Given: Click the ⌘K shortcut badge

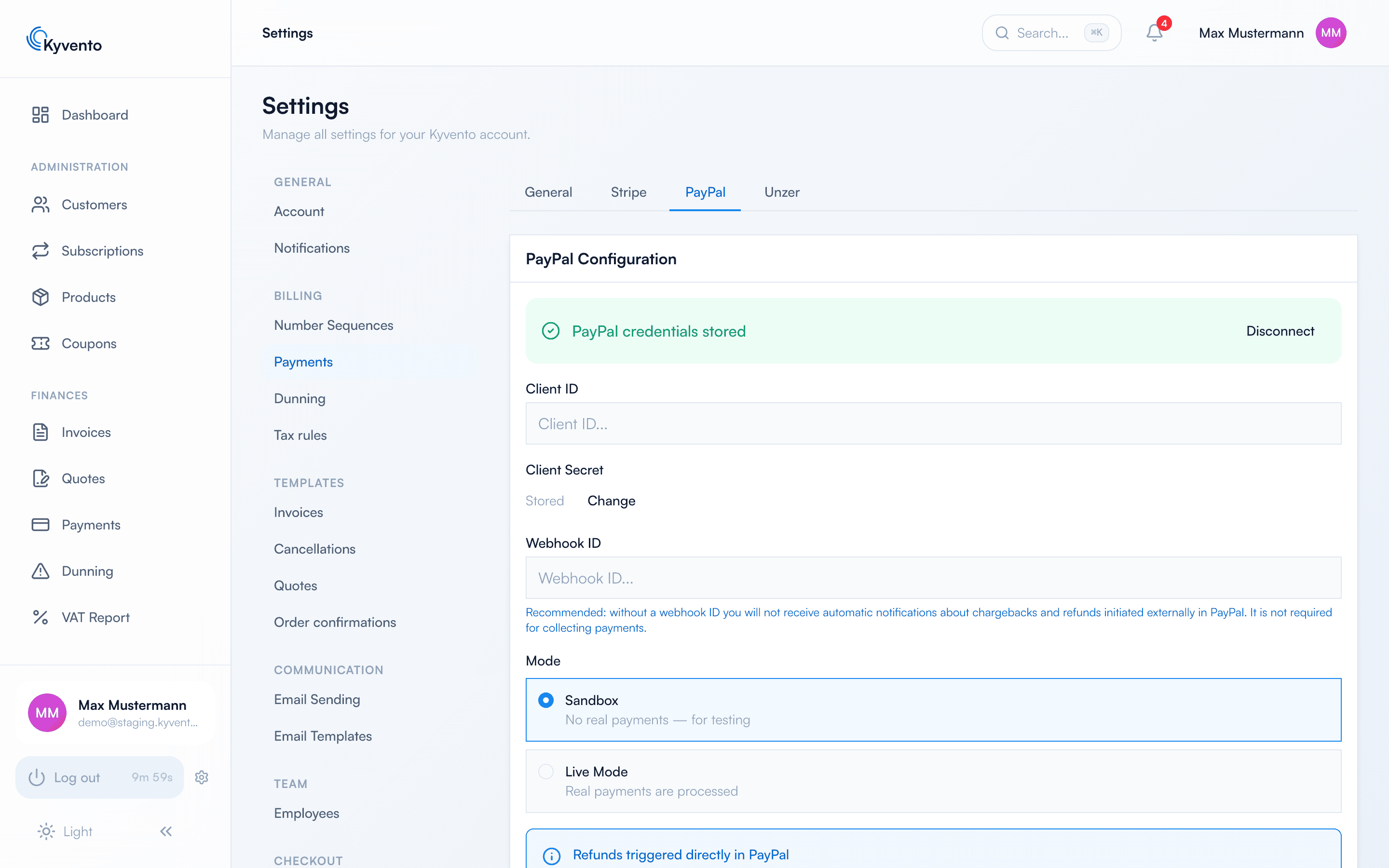Looking at the screenshot, I should [1096, 33].
